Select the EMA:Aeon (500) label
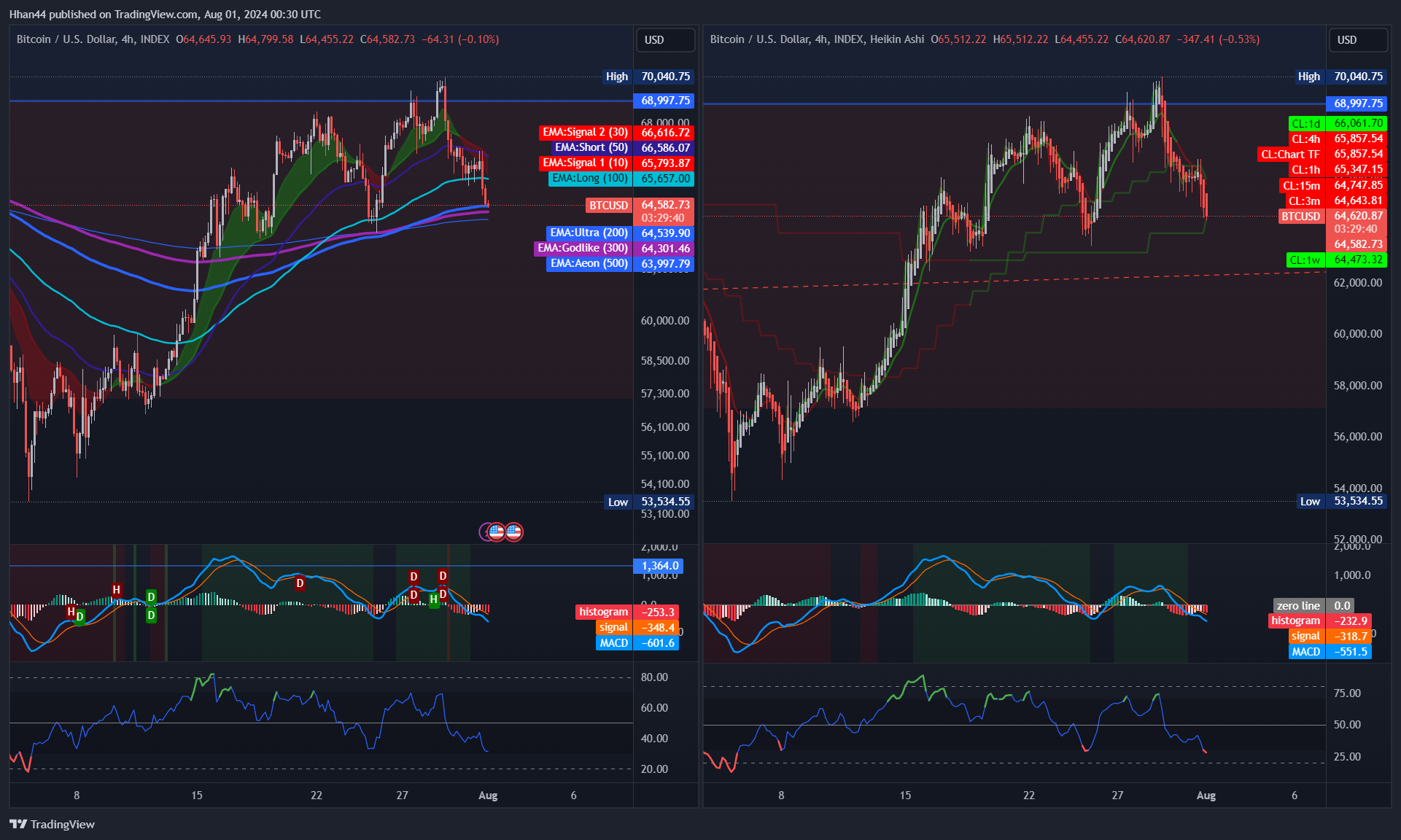The height and width of the screenshot is (840, 1401). pos(589,263)
